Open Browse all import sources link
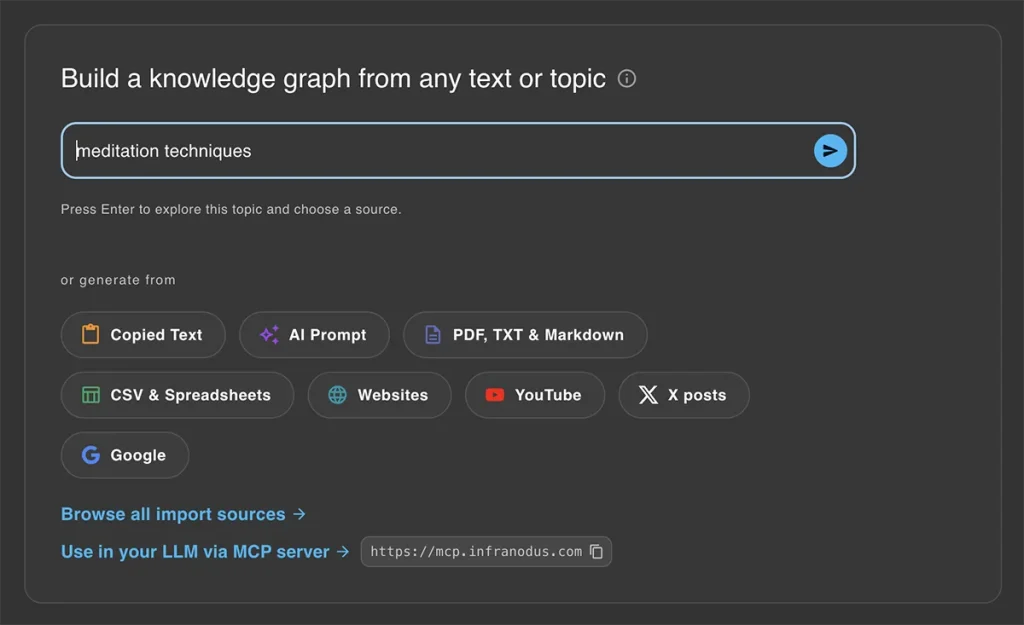The width and height of the screenshot is (1024, 625). pyautogui.click(x=184, y=514)
